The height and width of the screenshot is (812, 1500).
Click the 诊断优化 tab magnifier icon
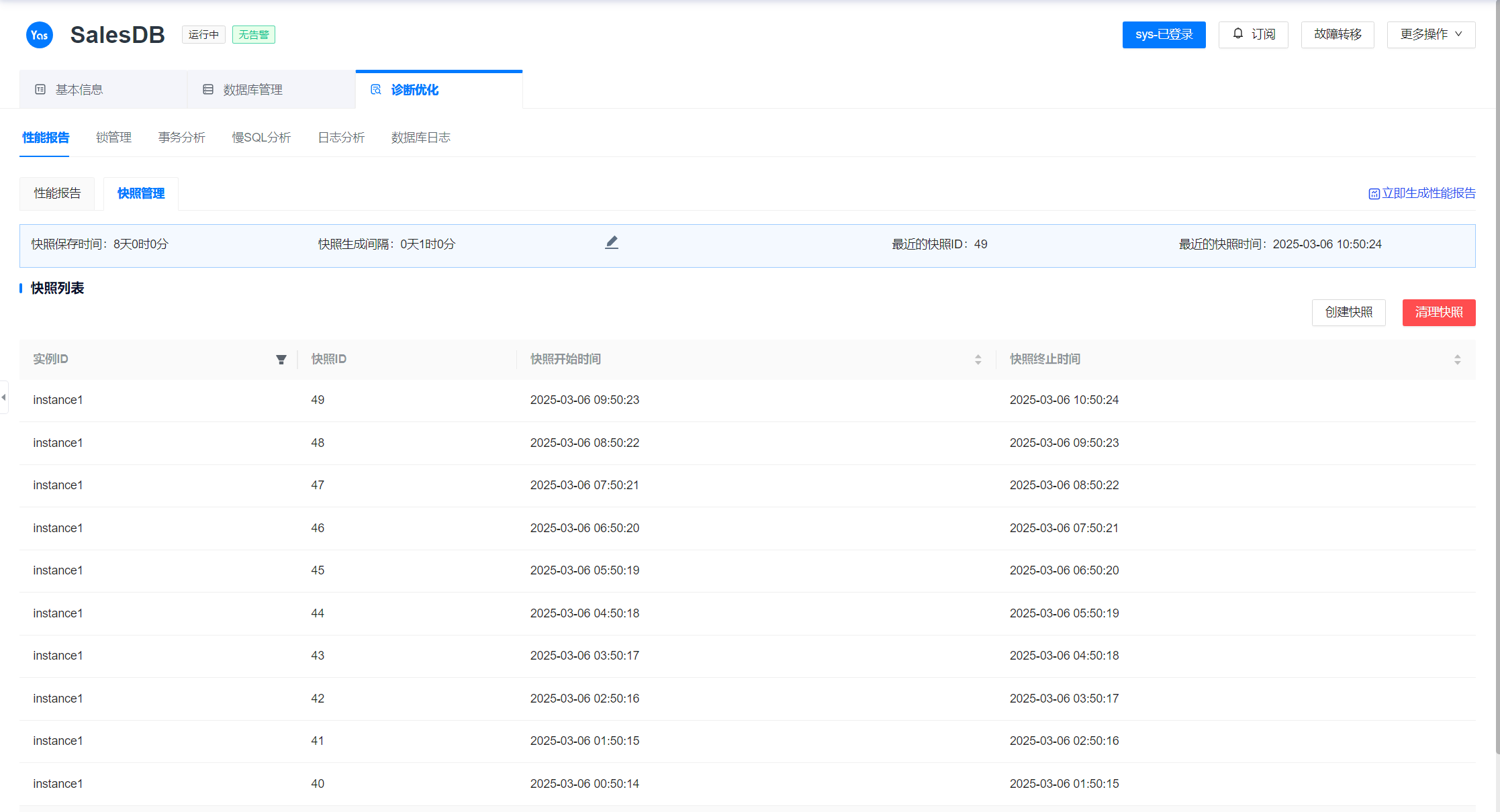point(376,89)
